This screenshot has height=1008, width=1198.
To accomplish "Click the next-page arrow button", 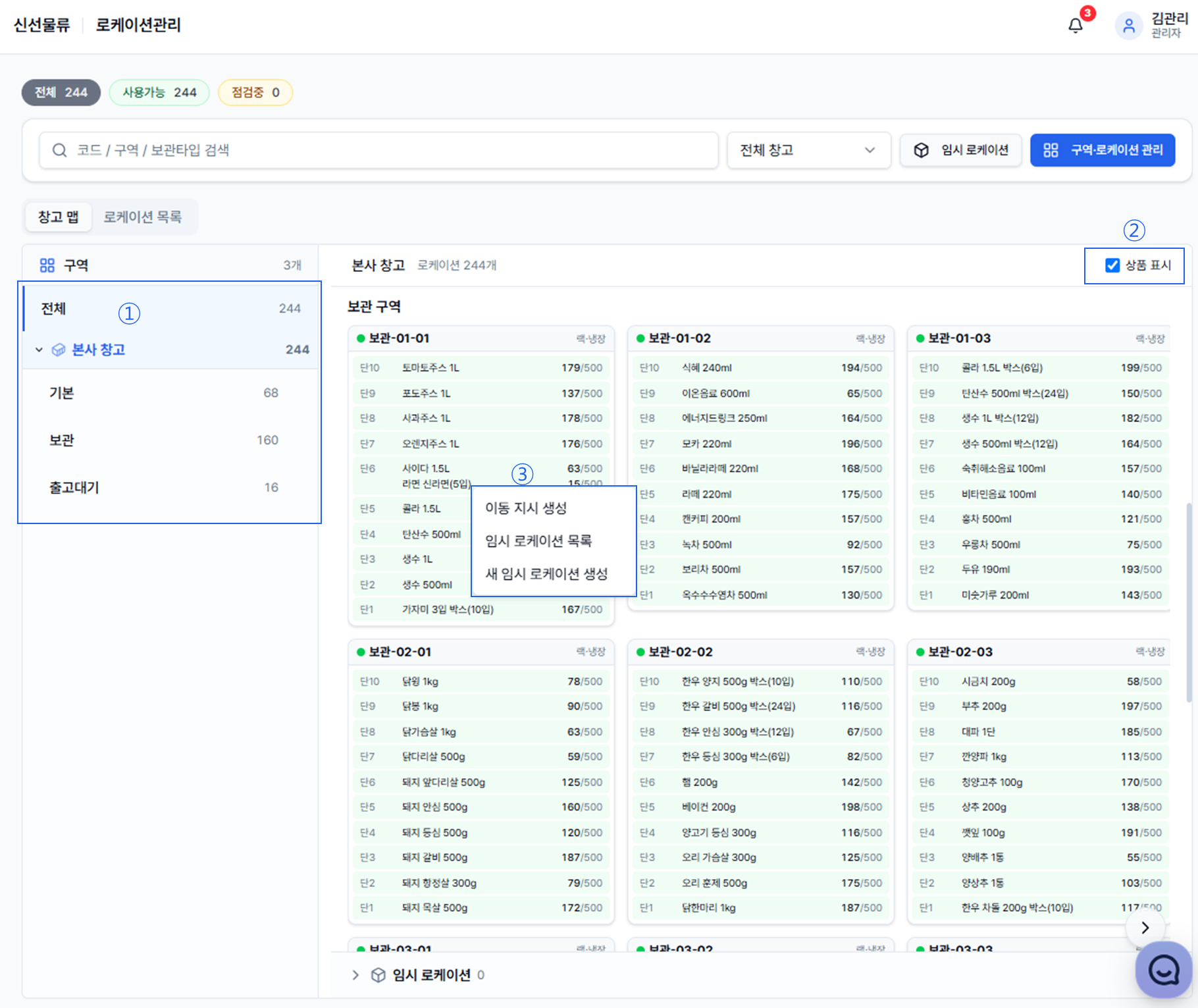I will click(1145, 927).
